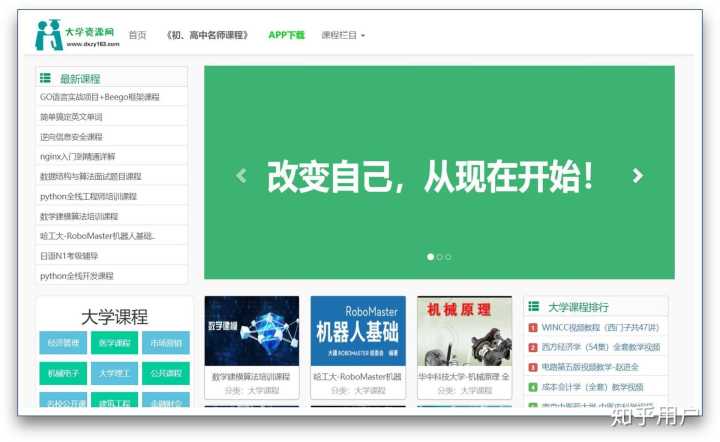
Task: Open the python全栈开发课程 link
Action: click(x=77, y=276)
